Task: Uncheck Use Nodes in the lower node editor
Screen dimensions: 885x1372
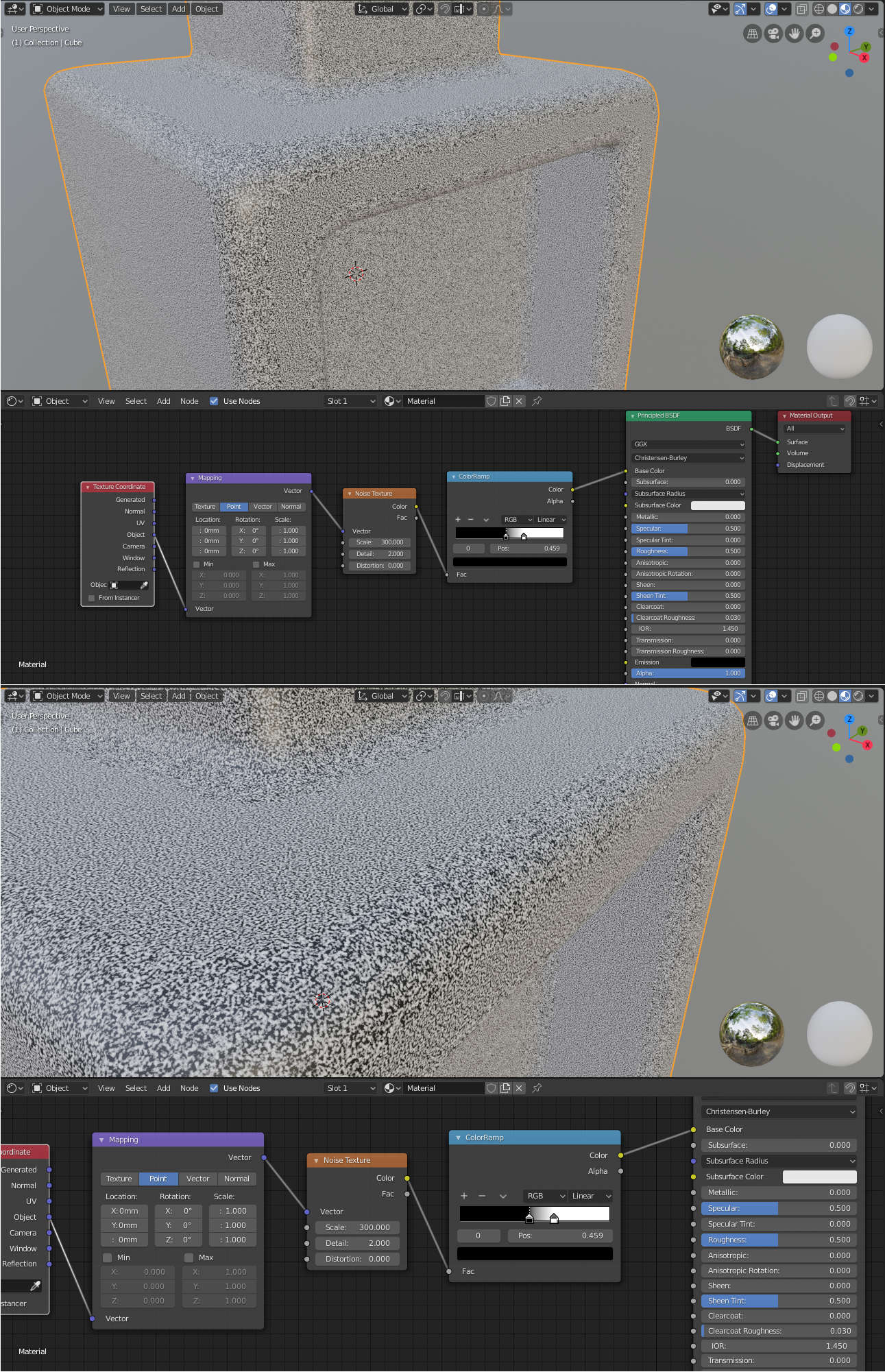Action: pyautogui.click(x=214, y=1088)
